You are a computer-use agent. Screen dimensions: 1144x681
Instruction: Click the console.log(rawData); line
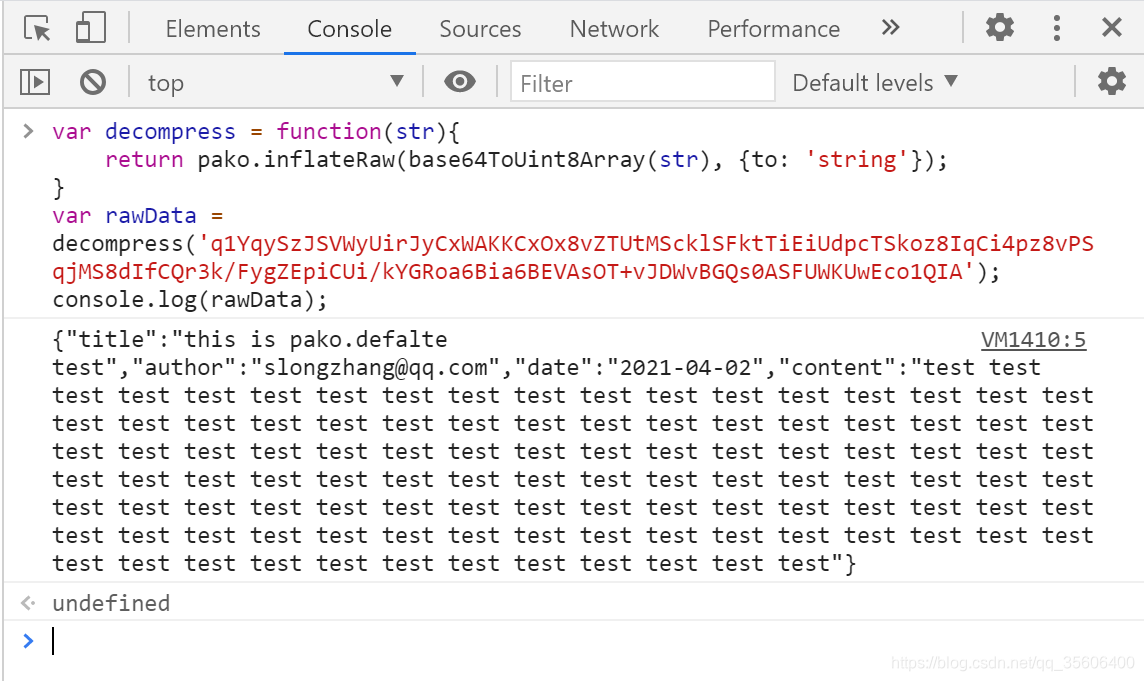coord(190,300)
